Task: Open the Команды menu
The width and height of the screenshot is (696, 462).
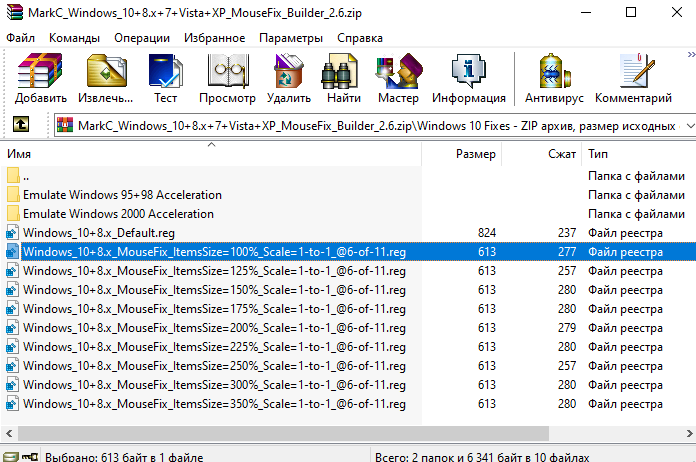Action: point(74,38)
